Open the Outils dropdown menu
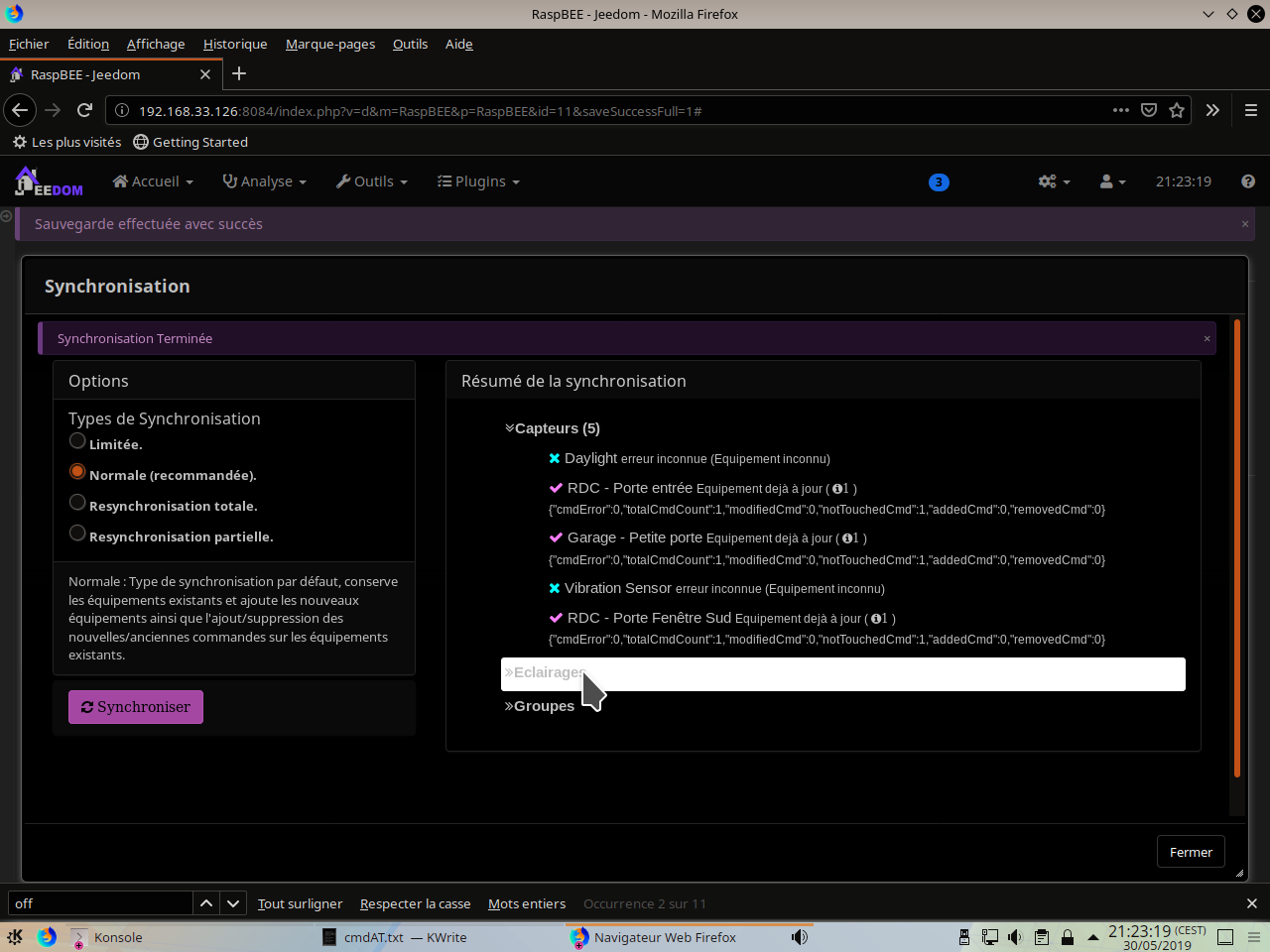The width and height of the screenshot is (1270, 952). click(372, 181)
